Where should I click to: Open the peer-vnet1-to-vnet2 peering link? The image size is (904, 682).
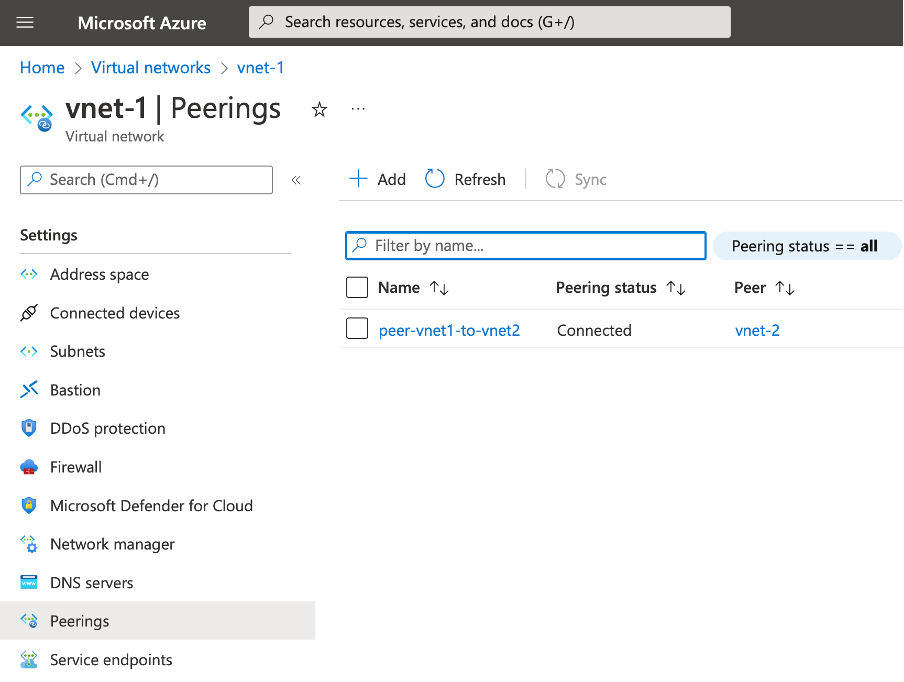[449, 330]
